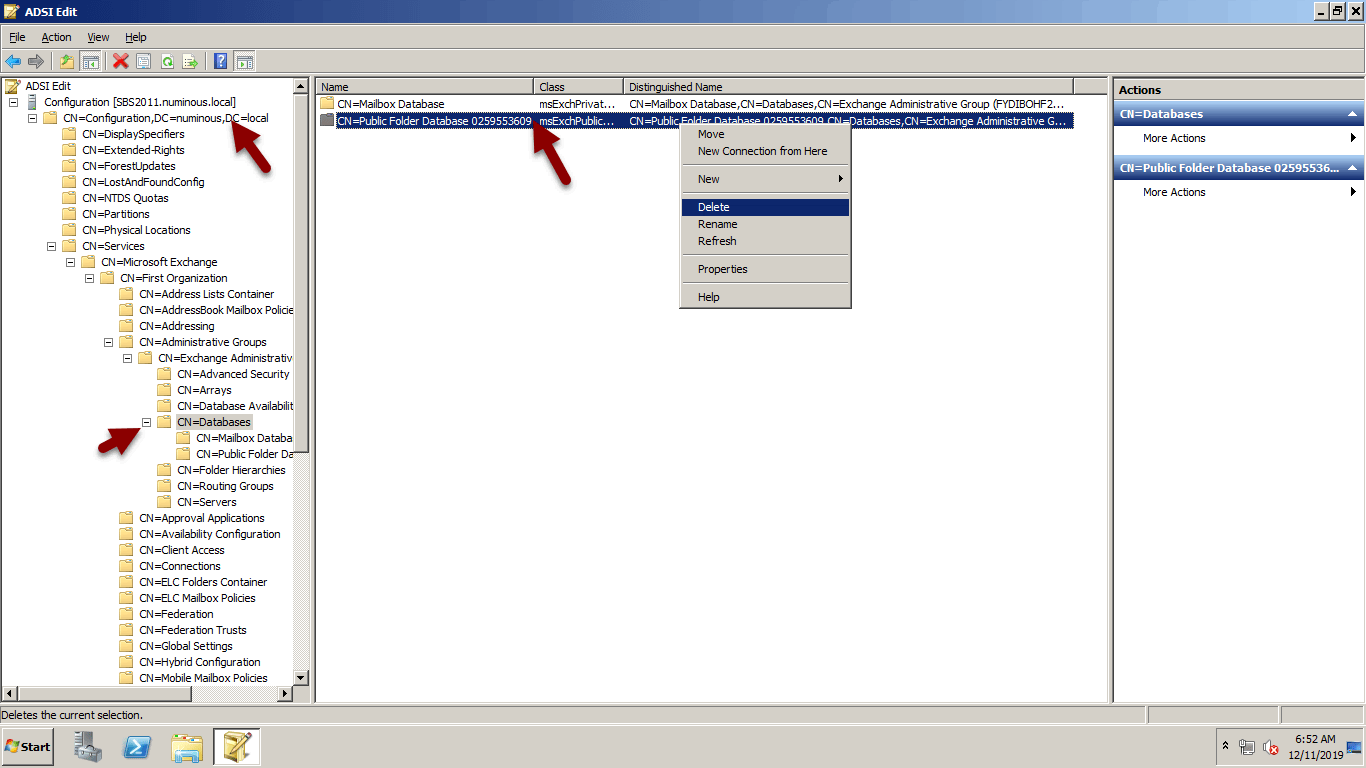Click the CN=Mailbox Database row folder icon
This screenshot has width=1366, height=768.
coord(326,104)
